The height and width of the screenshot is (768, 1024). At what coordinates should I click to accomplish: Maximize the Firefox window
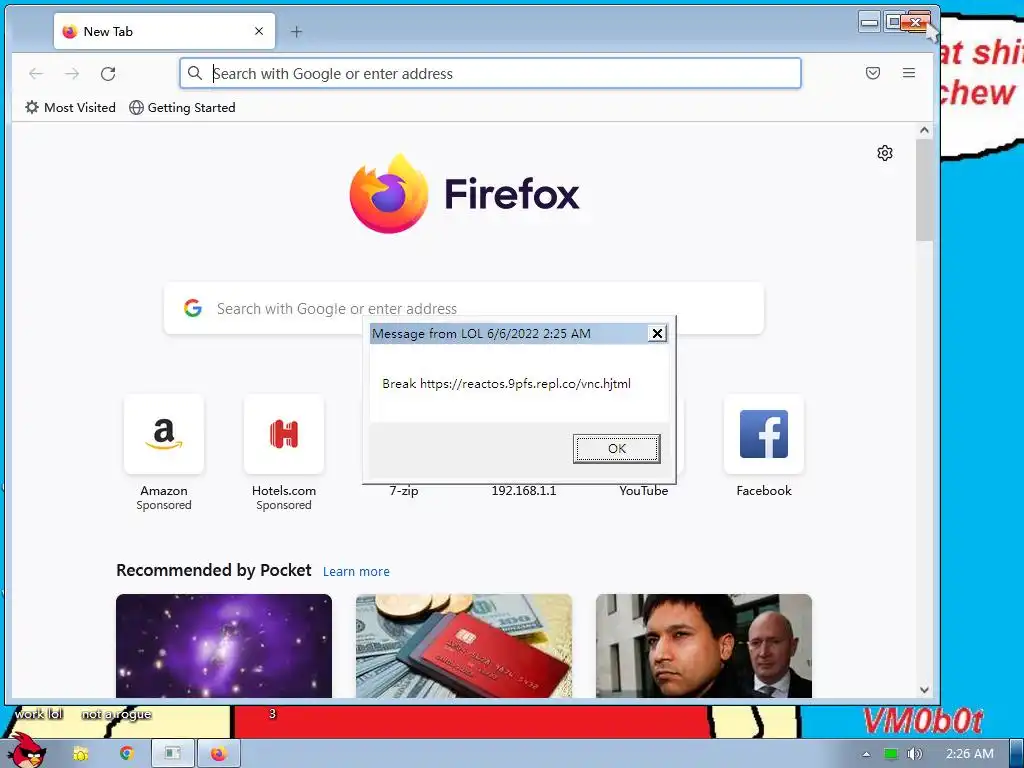[x=892, y=23]
